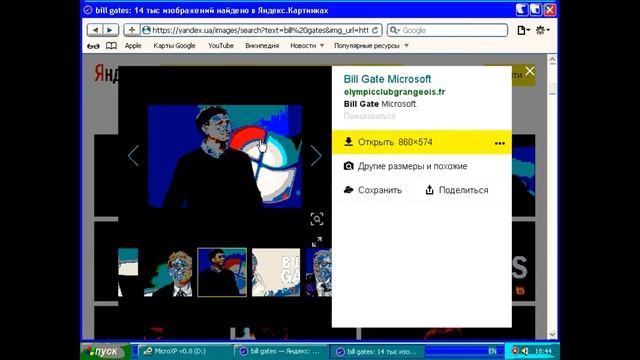Show previous image with left chevron

click(133, 156)
